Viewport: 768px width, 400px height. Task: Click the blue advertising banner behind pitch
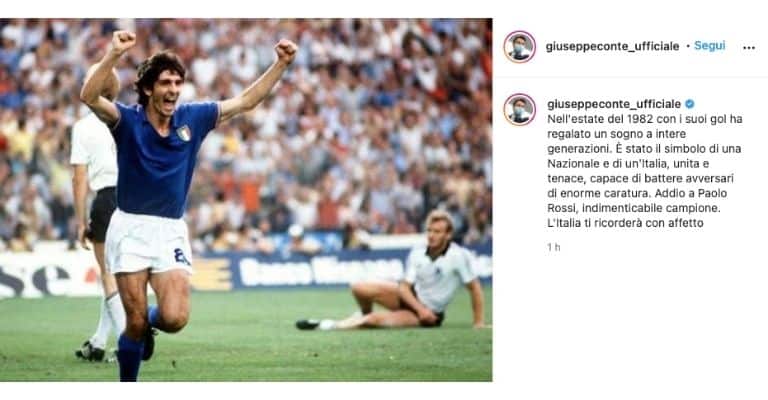[343, 268]
